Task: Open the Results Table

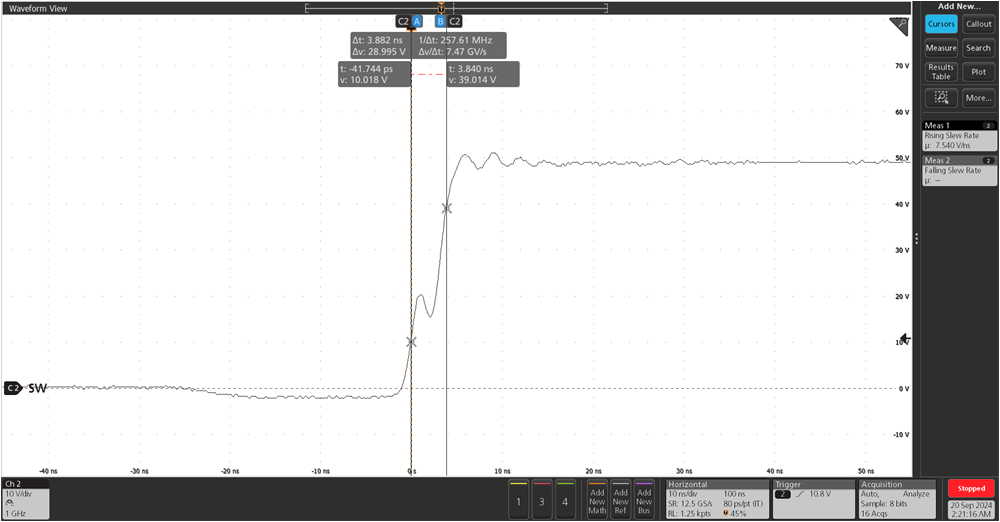Action: pyautogui.click(x=941, y=71)
